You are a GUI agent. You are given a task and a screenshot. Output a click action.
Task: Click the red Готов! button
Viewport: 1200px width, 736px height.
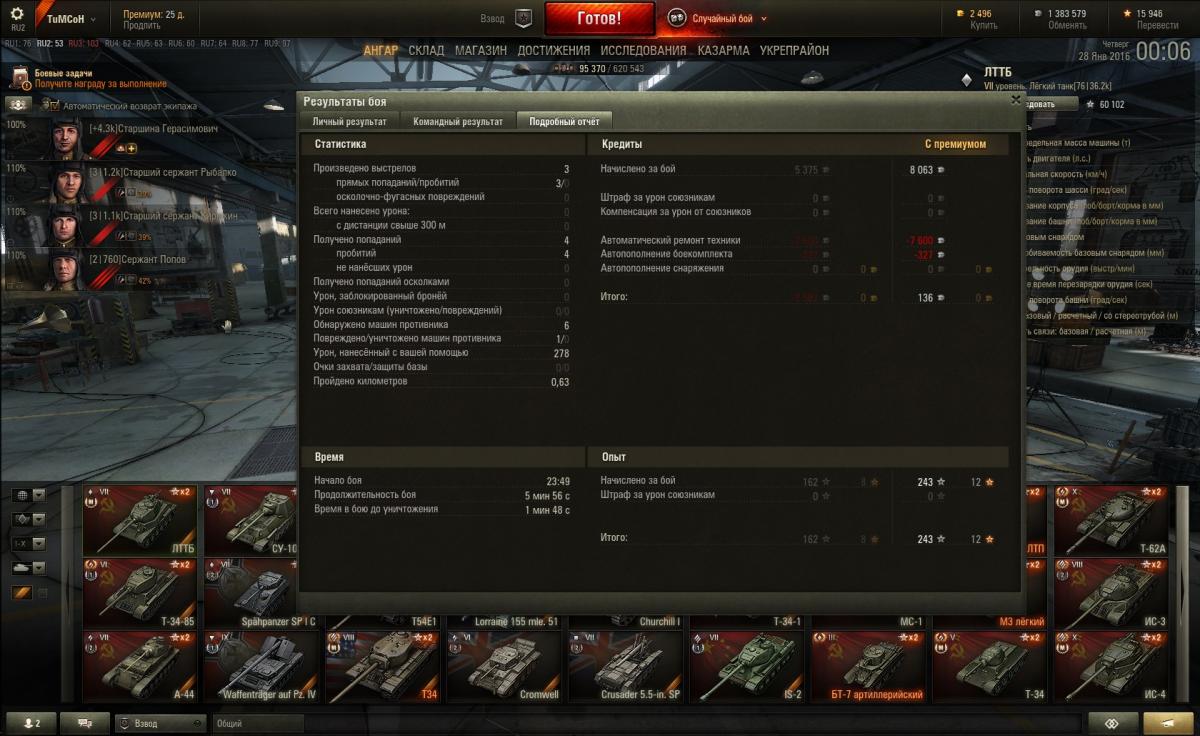pos(600,18)
